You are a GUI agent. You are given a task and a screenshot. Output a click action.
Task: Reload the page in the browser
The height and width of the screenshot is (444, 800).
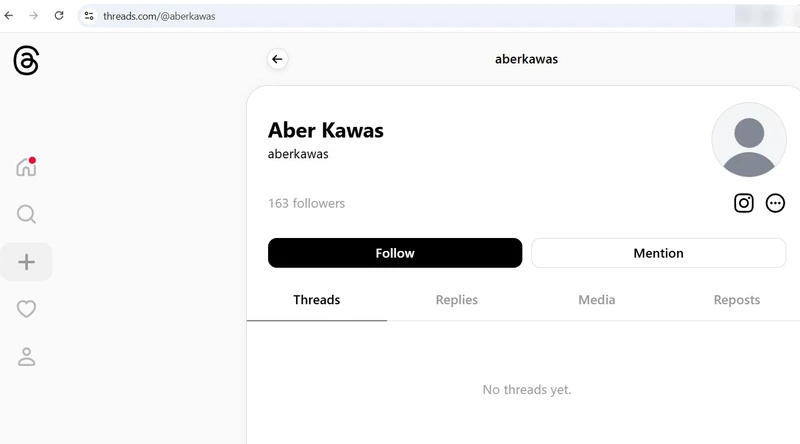(x=59, y=16)
